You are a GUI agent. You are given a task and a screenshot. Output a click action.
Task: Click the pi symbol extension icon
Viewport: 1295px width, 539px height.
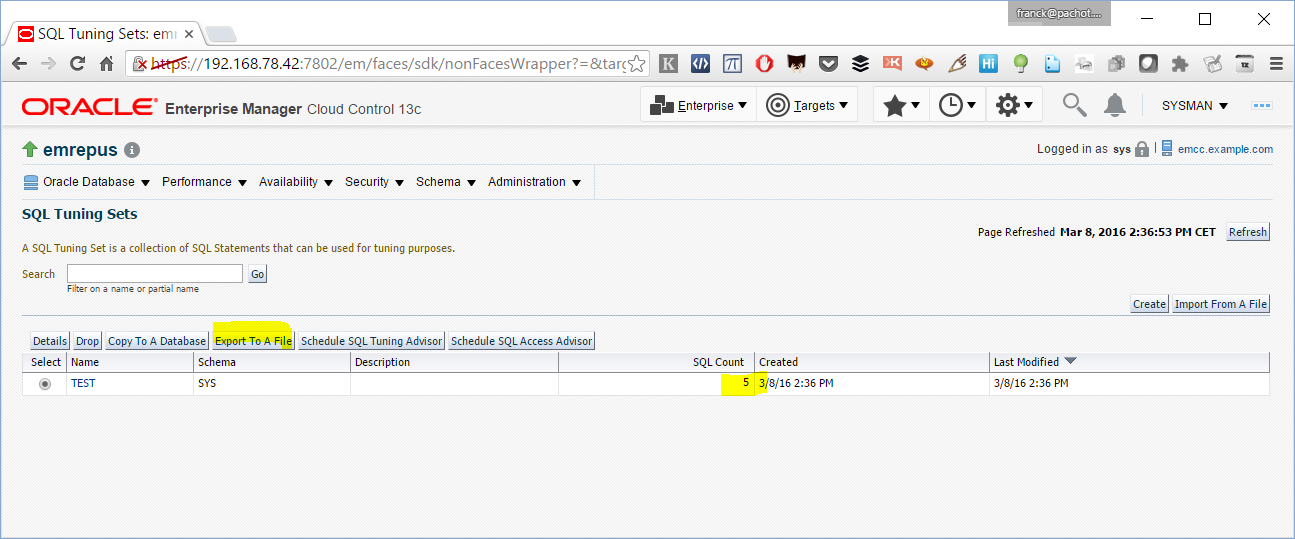tap(733, 63)
